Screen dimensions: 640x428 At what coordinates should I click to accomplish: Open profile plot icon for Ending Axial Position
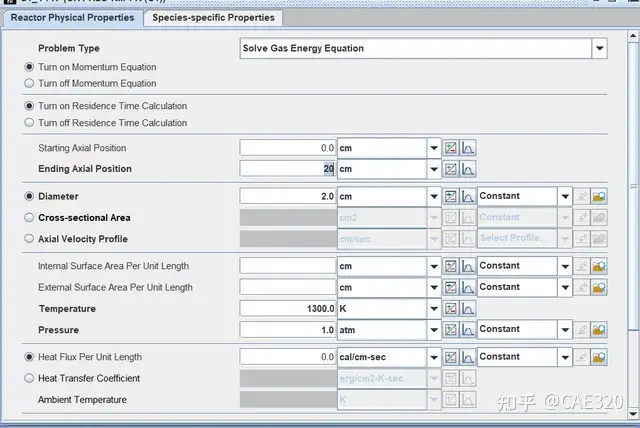[x=468, y=169]
